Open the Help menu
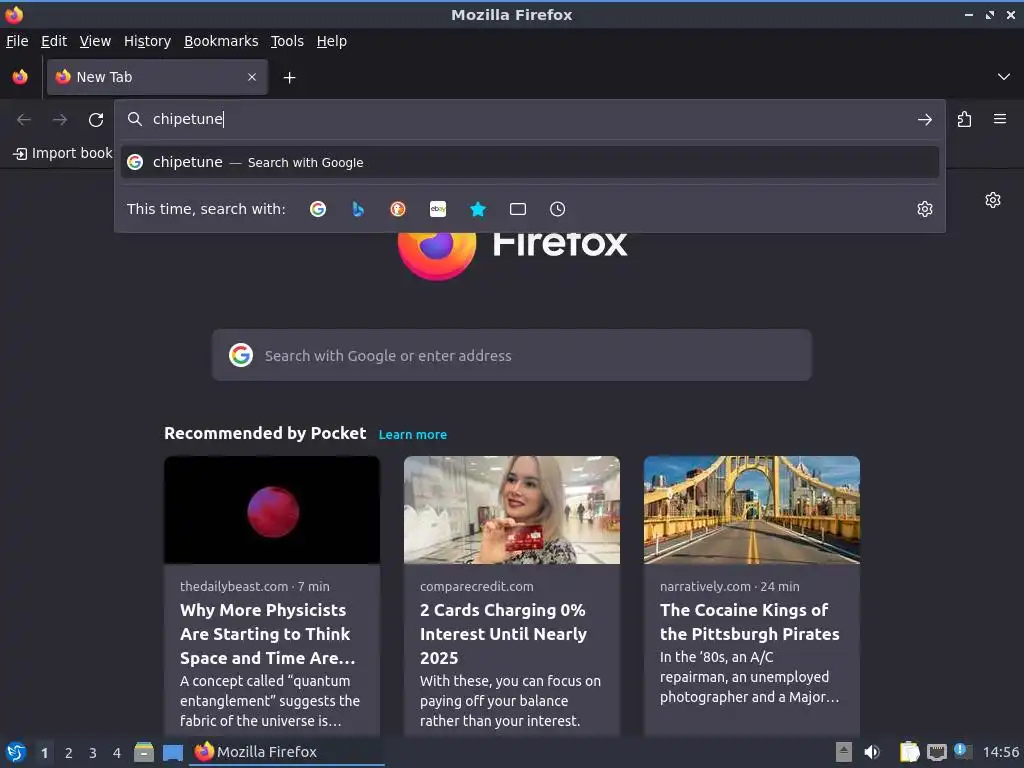1024x768 pixels. 332,41
